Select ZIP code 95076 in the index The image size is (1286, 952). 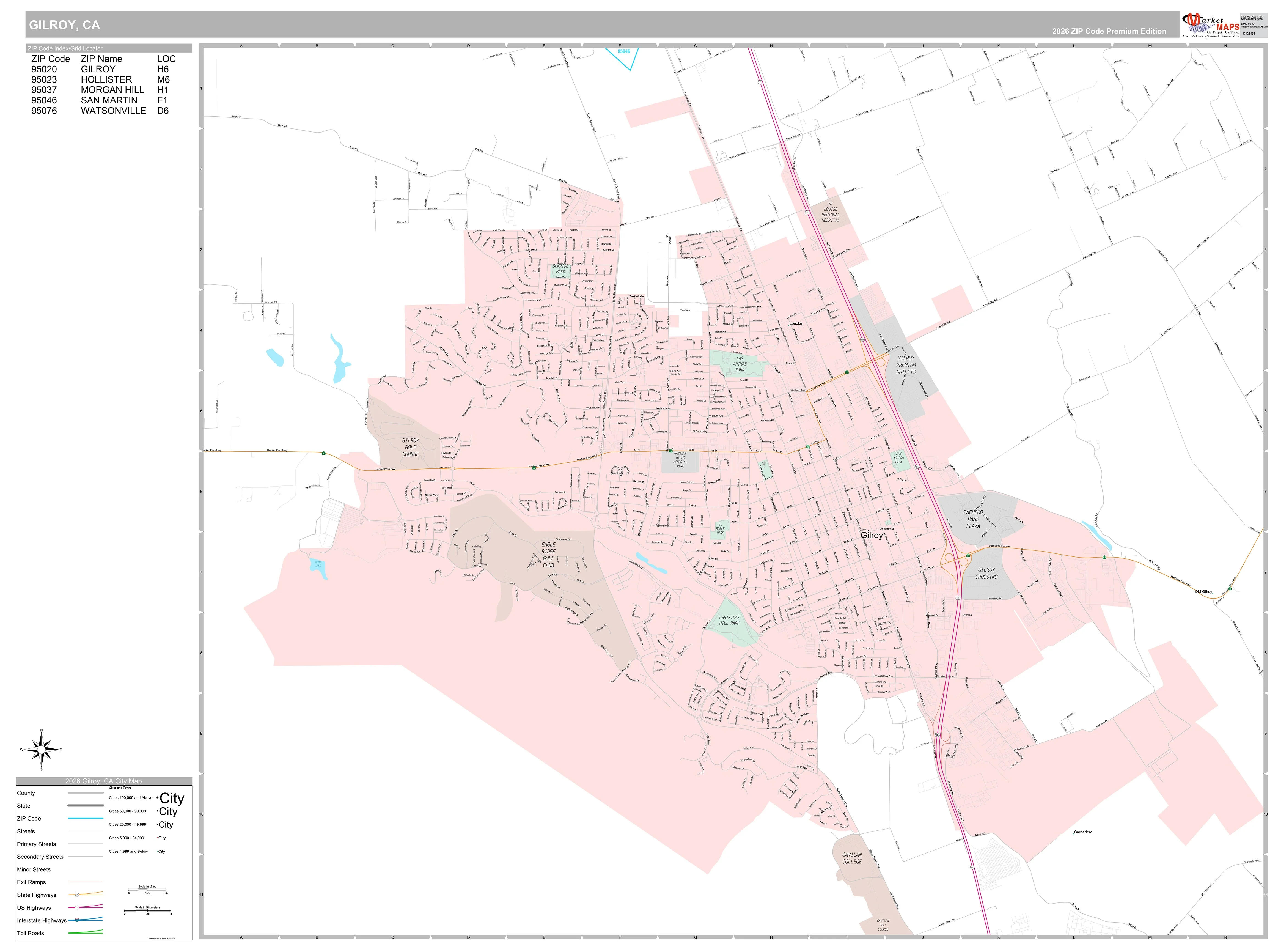point(44,111)
